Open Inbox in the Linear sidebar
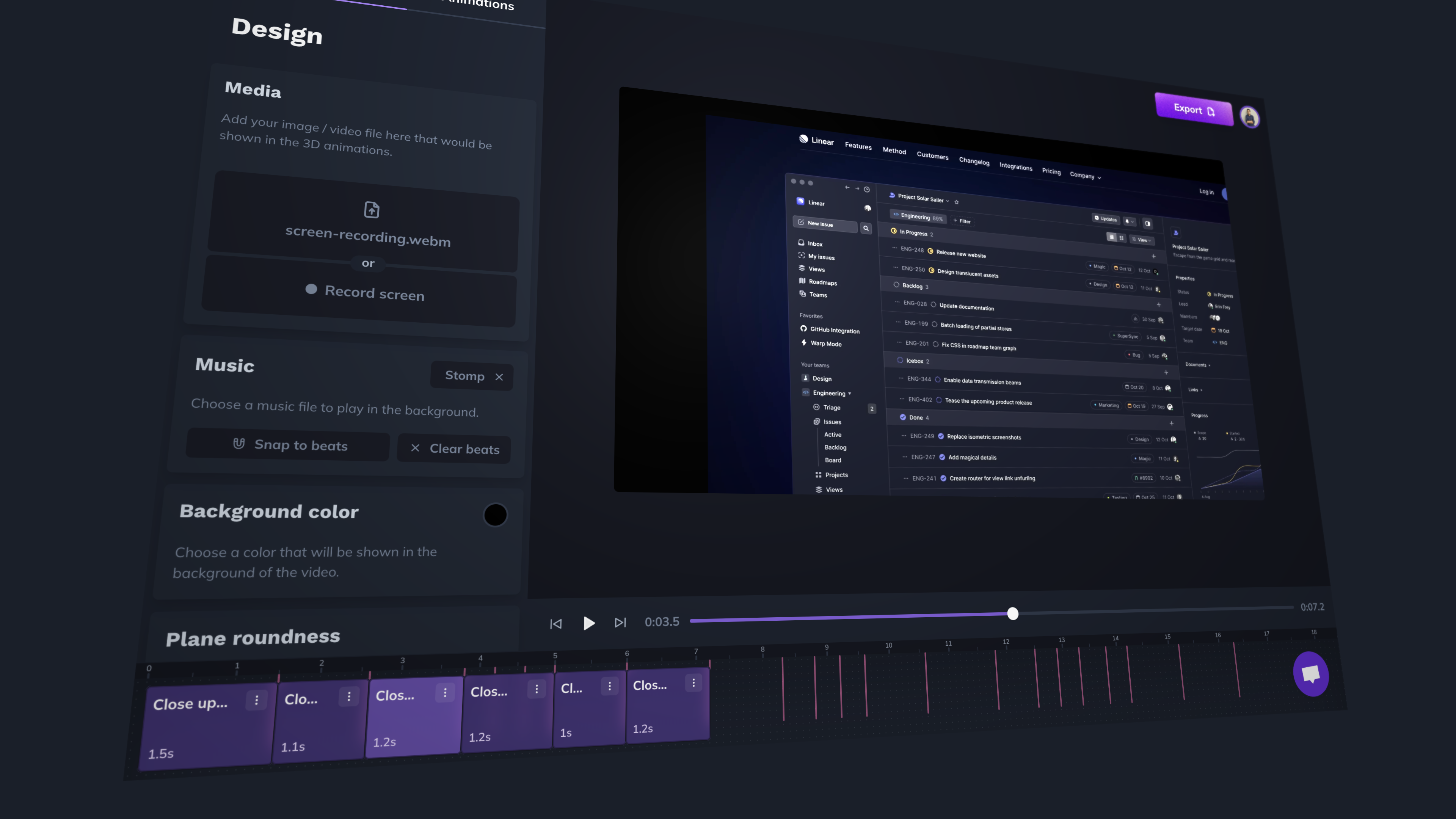Viewport: 1456px width, 819px height. pyautogui.click(x=811, y=243)
